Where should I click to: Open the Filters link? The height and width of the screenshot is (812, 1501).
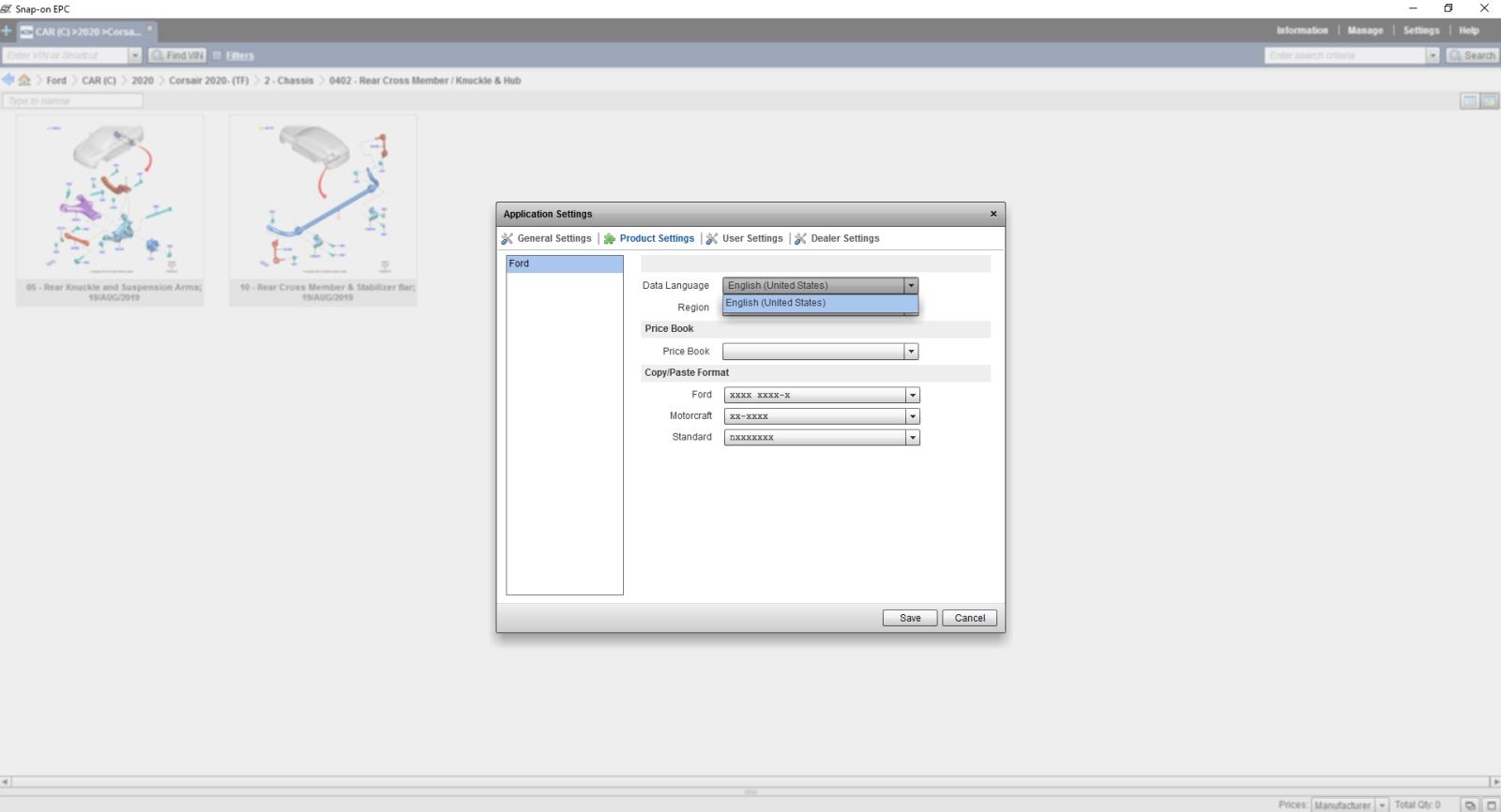[239, 55]
